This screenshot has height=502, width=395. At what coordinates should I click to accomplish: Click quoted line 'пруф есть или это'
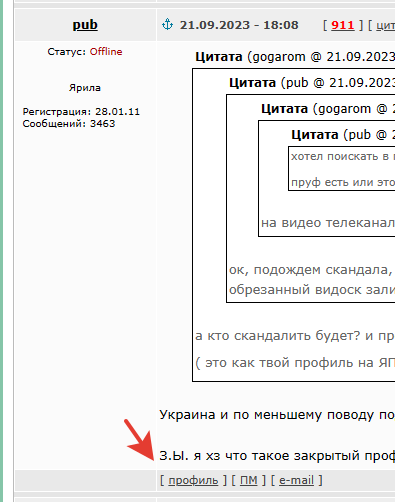click(x=343, y=183)
